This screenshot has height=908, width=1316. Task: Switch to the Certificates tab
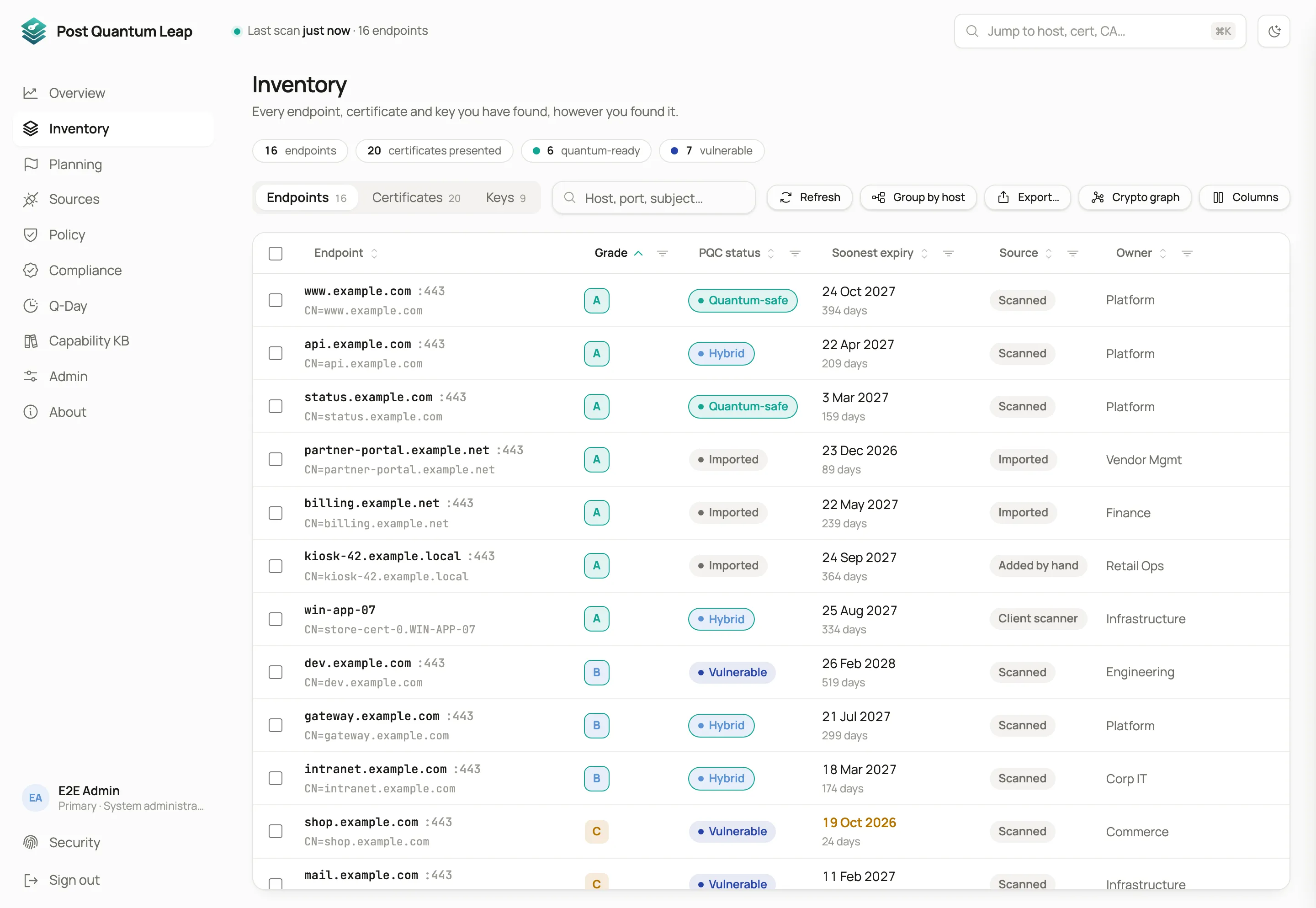tap(416, 197)
